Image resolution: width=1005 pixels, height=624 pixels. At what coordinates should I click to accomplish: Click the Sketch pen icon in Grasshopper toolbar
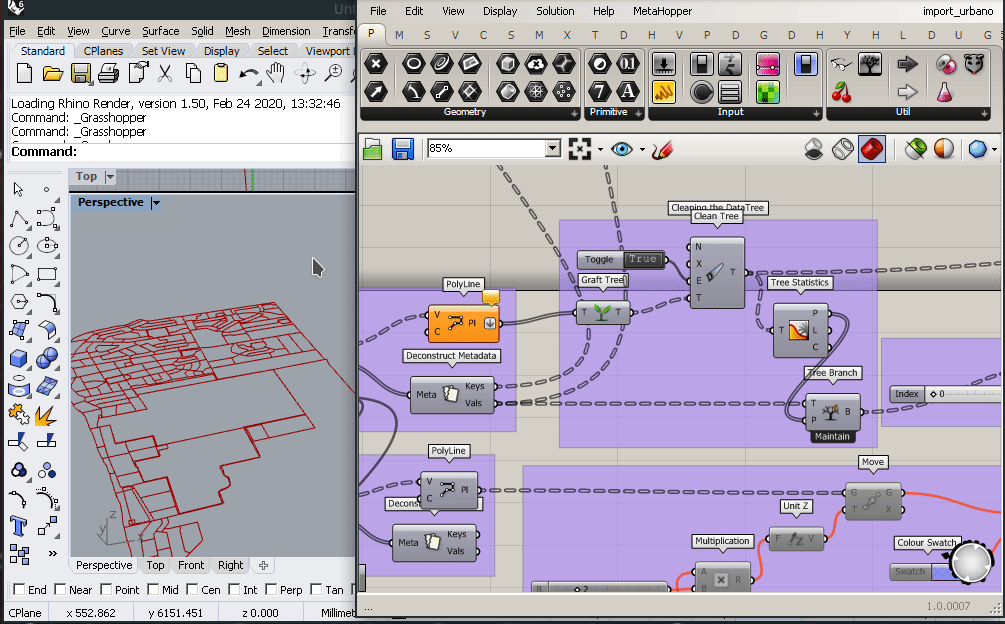(662, 150)
